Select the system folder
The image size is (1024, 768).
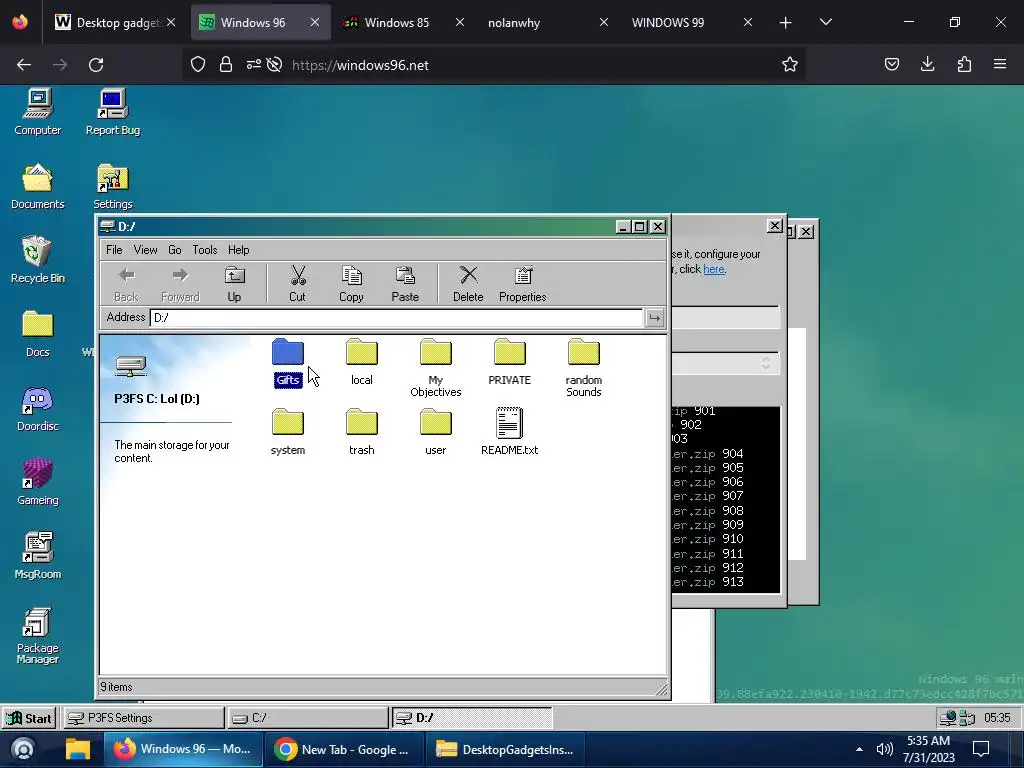pyautogui.click(x=288, y=432)
